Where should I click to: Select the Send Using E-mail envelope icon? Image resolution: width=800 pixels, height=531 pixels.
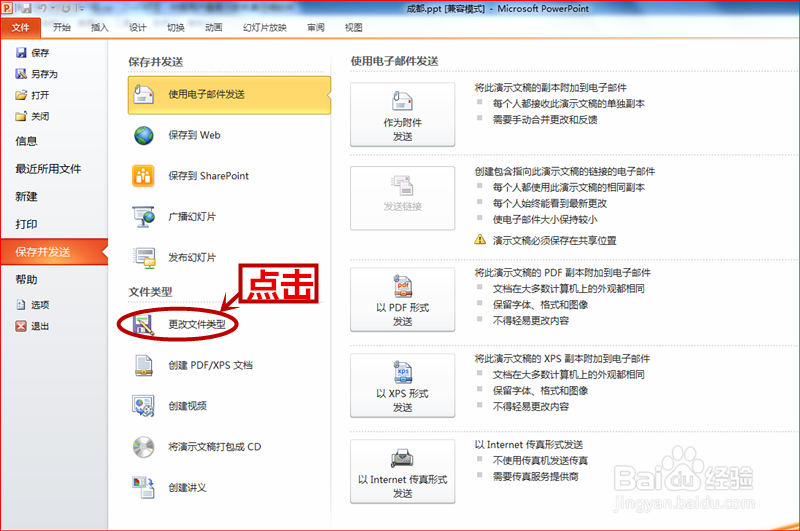click(x=143, y=94)
